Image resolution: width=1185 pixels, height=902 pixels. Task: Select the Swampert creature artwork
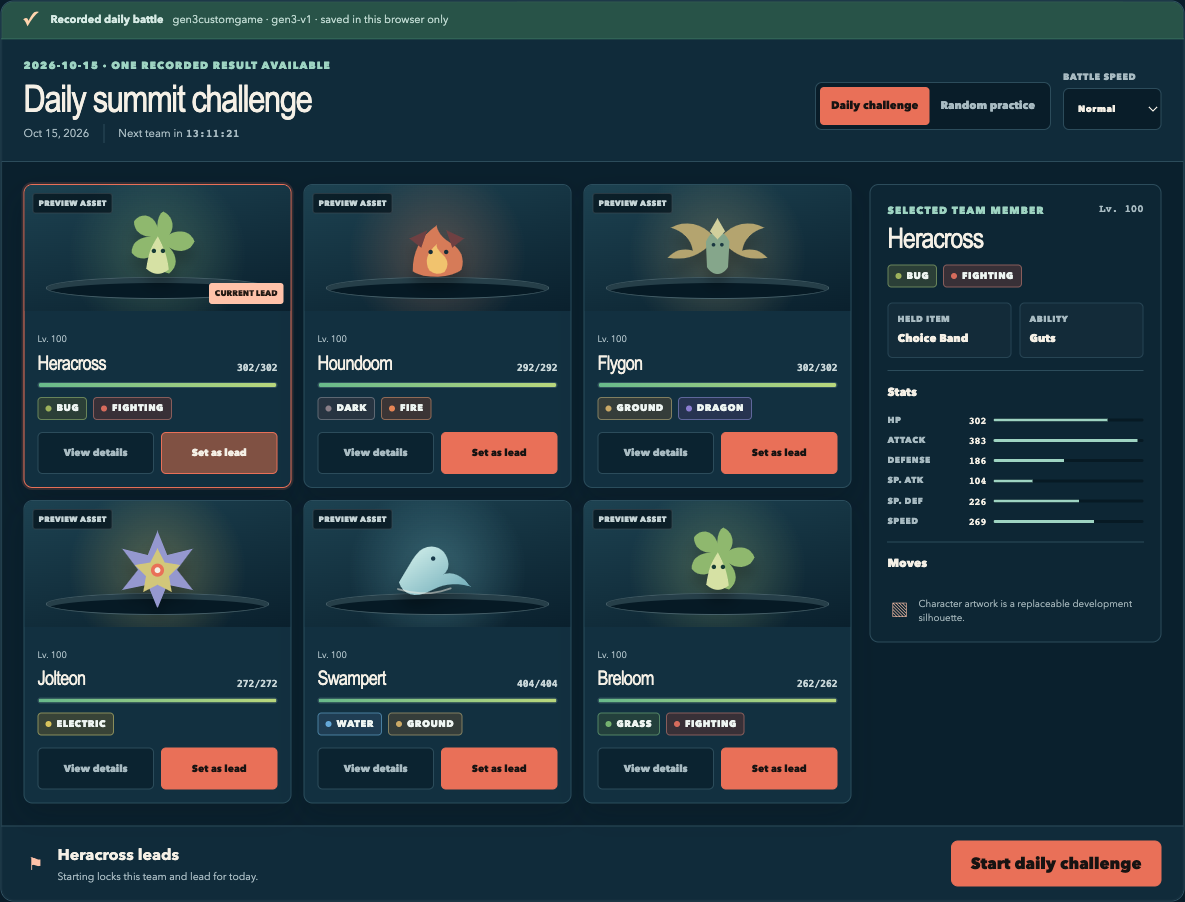click(x=433, y=570)
